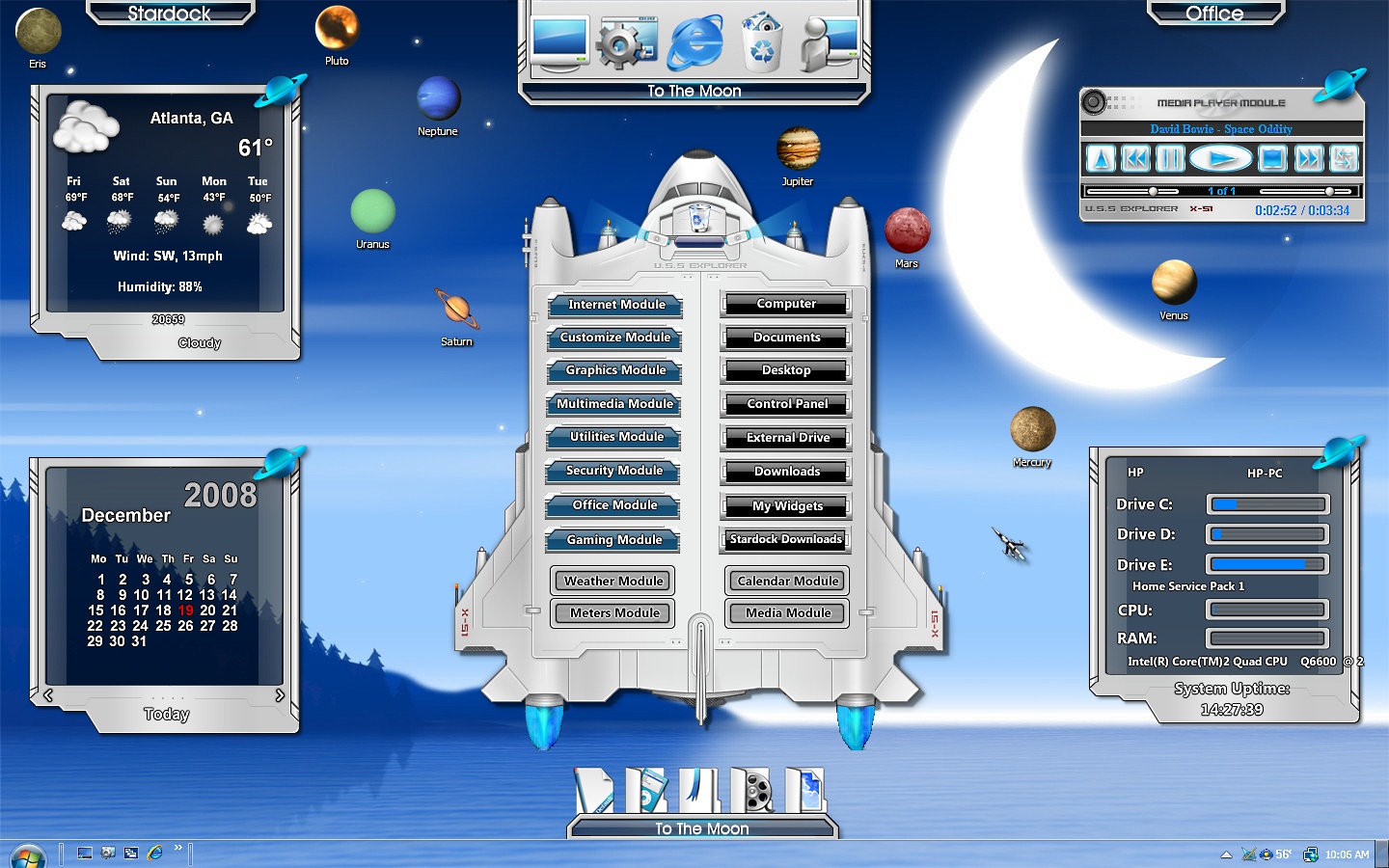Screen dimensions: 1389x868
Task: Open the Recycle Bin in the top dock
Action: [762, 41]
